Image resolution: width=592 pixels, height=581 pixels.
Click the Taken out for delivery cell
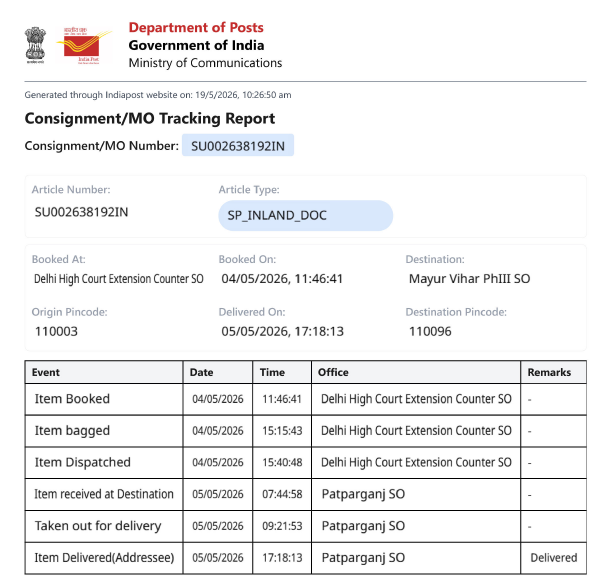tap(104, 526)
